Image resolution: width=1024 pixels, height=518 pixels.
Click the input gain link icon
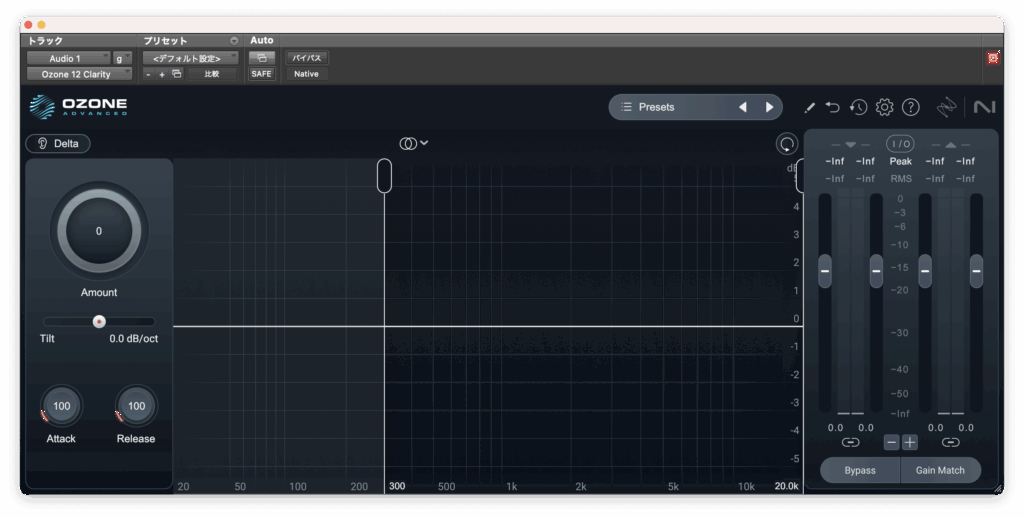pyautogui.click(x=850, y=442)
